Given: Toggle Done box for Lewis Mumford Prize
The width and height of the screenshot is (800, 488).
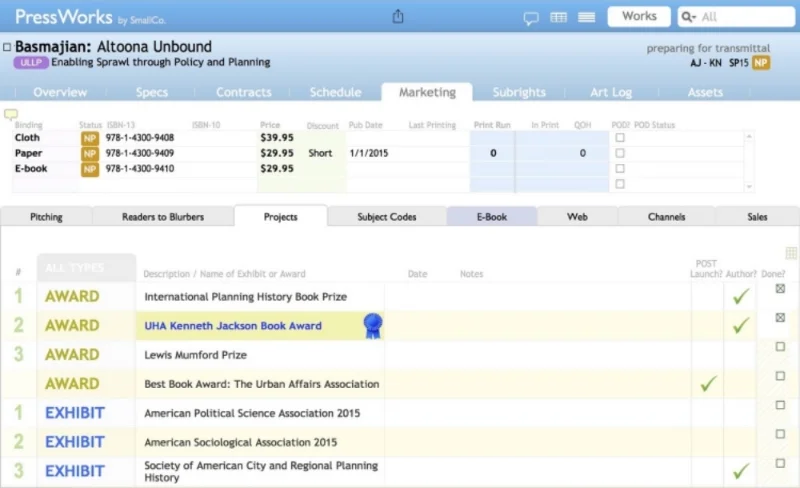Looking at the screenshot, I should [780, 347].
